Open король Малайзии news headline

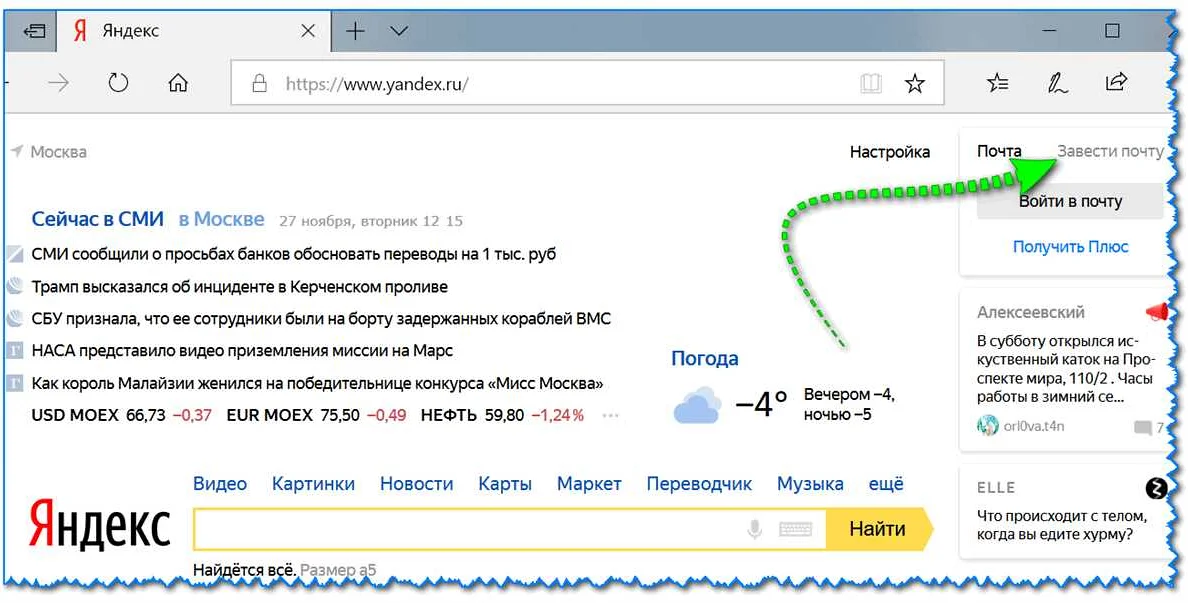point(317,383)
